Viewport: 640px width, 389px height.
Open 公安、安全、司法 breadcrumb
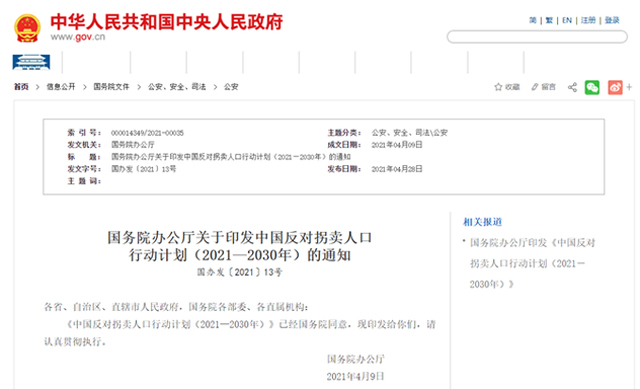click(177, 87)
